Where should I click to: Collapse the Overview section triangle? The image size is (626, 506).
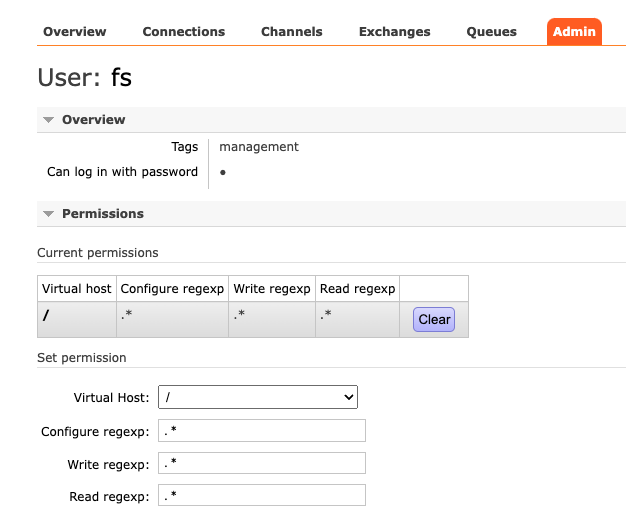coord(48,120)
